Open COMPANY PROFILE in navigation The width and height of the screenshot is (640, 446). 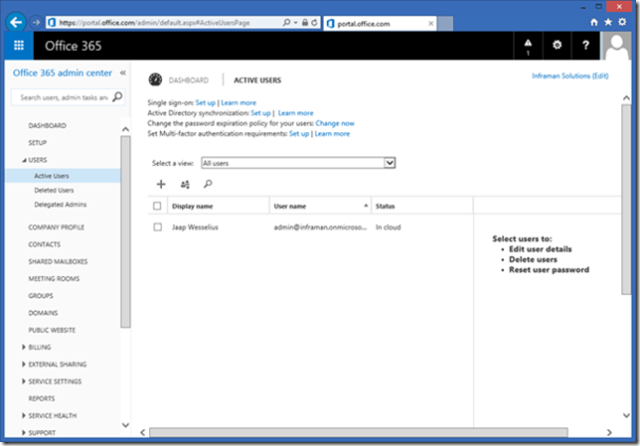coord(56,227)
